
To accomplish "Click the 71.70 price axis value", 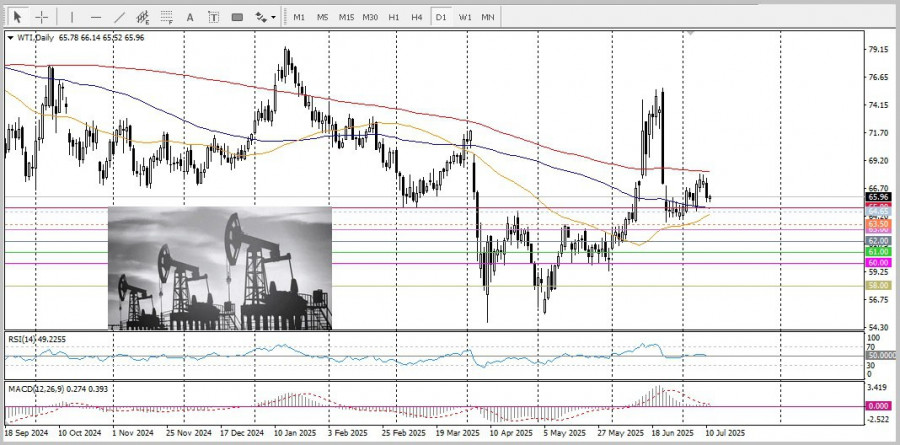I will [x=879, y=133].
